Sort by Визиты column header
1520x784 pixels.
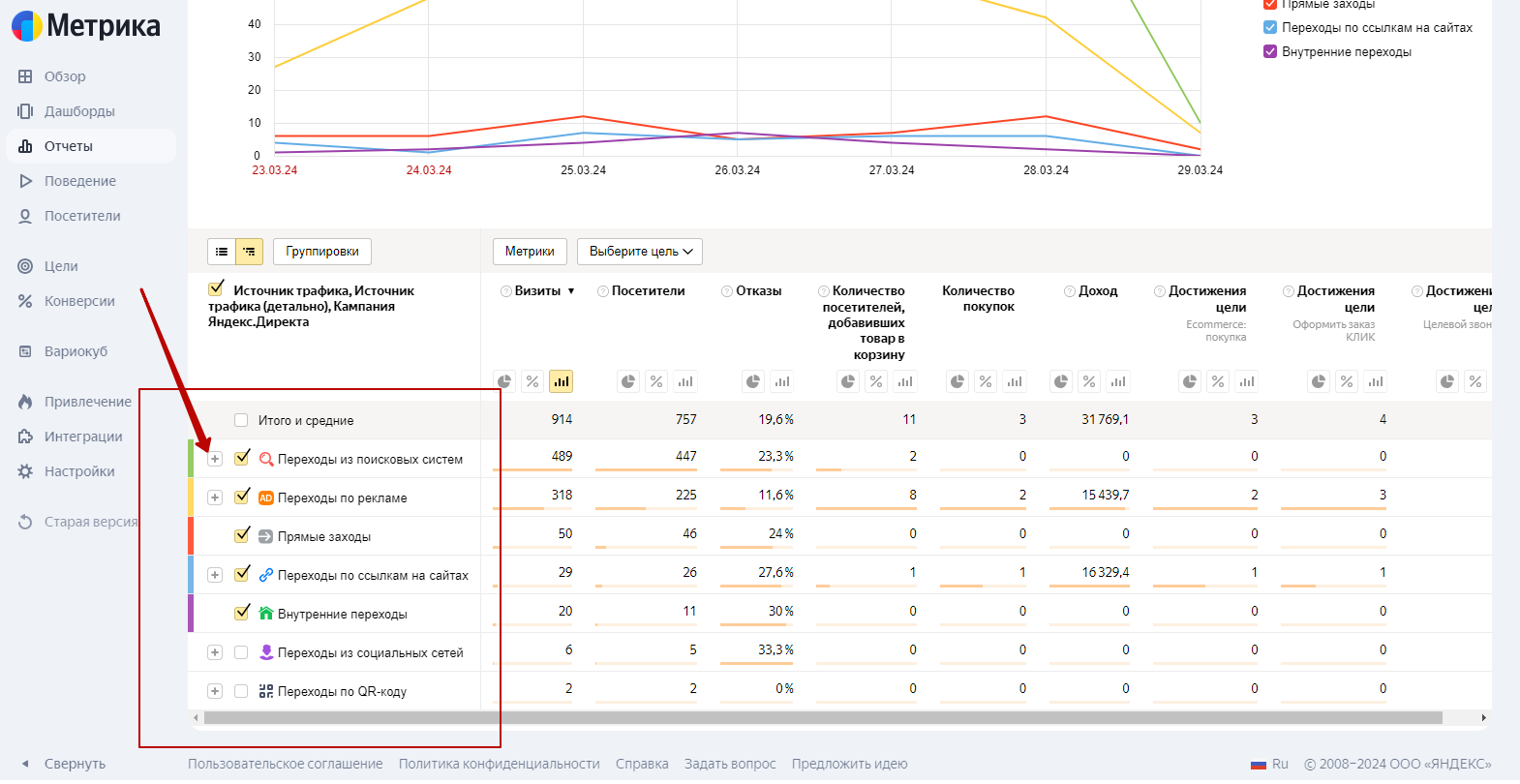coord(538,291)
